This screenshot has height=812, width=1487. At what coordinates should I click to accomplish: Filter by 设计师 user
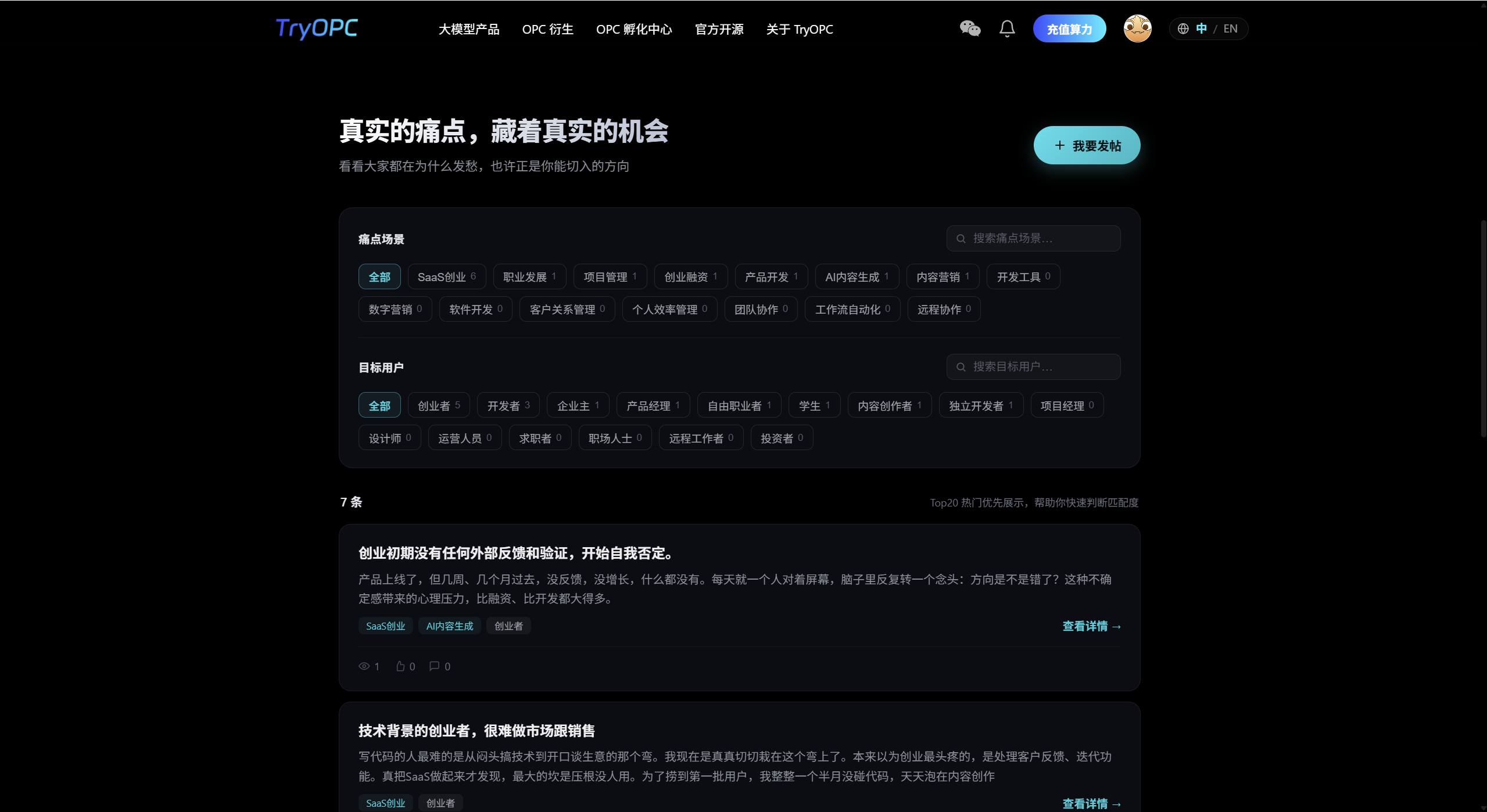(x=389, y=438)
